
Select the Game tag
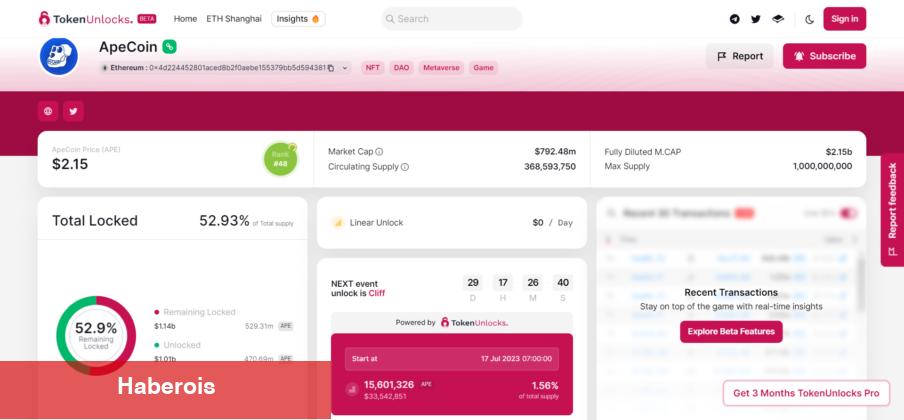(x=483, y=68)
